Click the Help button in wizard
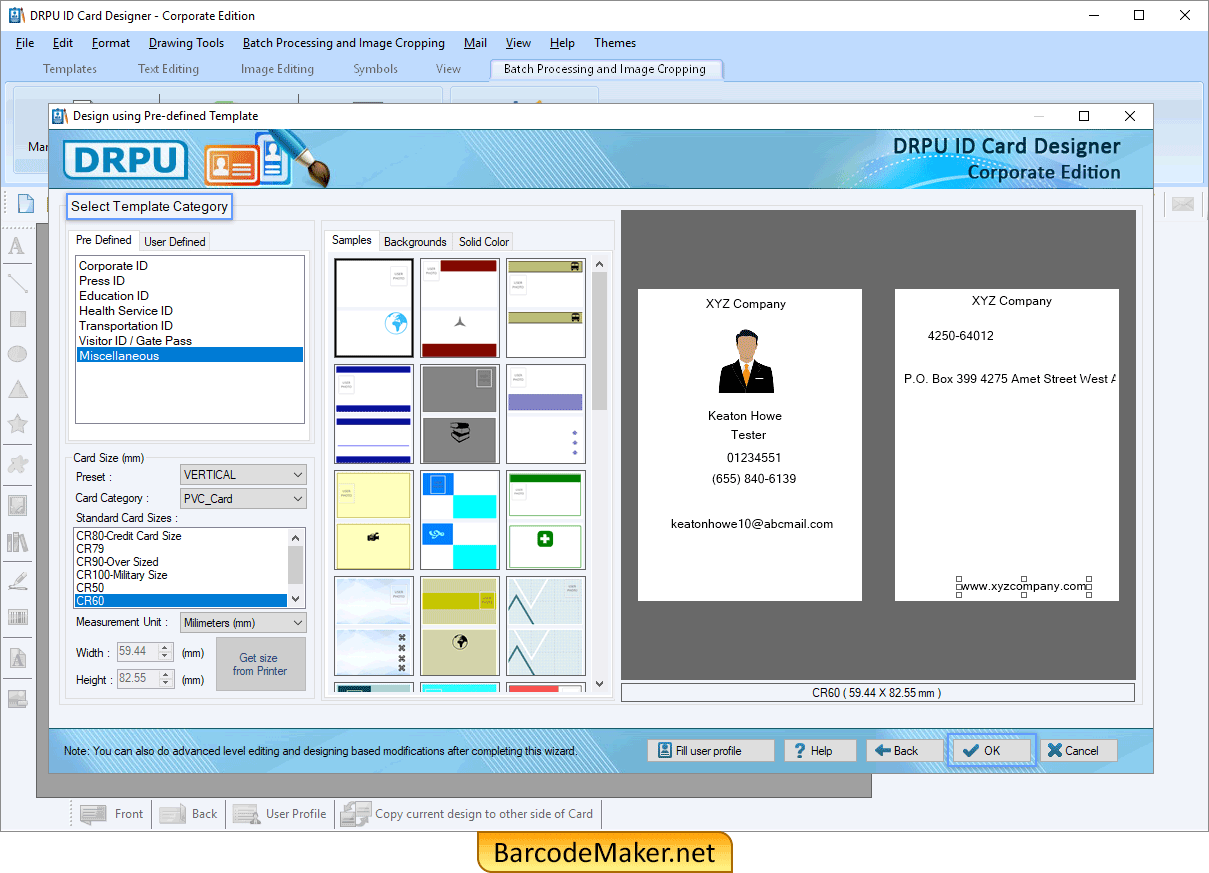 click(x=820, y=750)
